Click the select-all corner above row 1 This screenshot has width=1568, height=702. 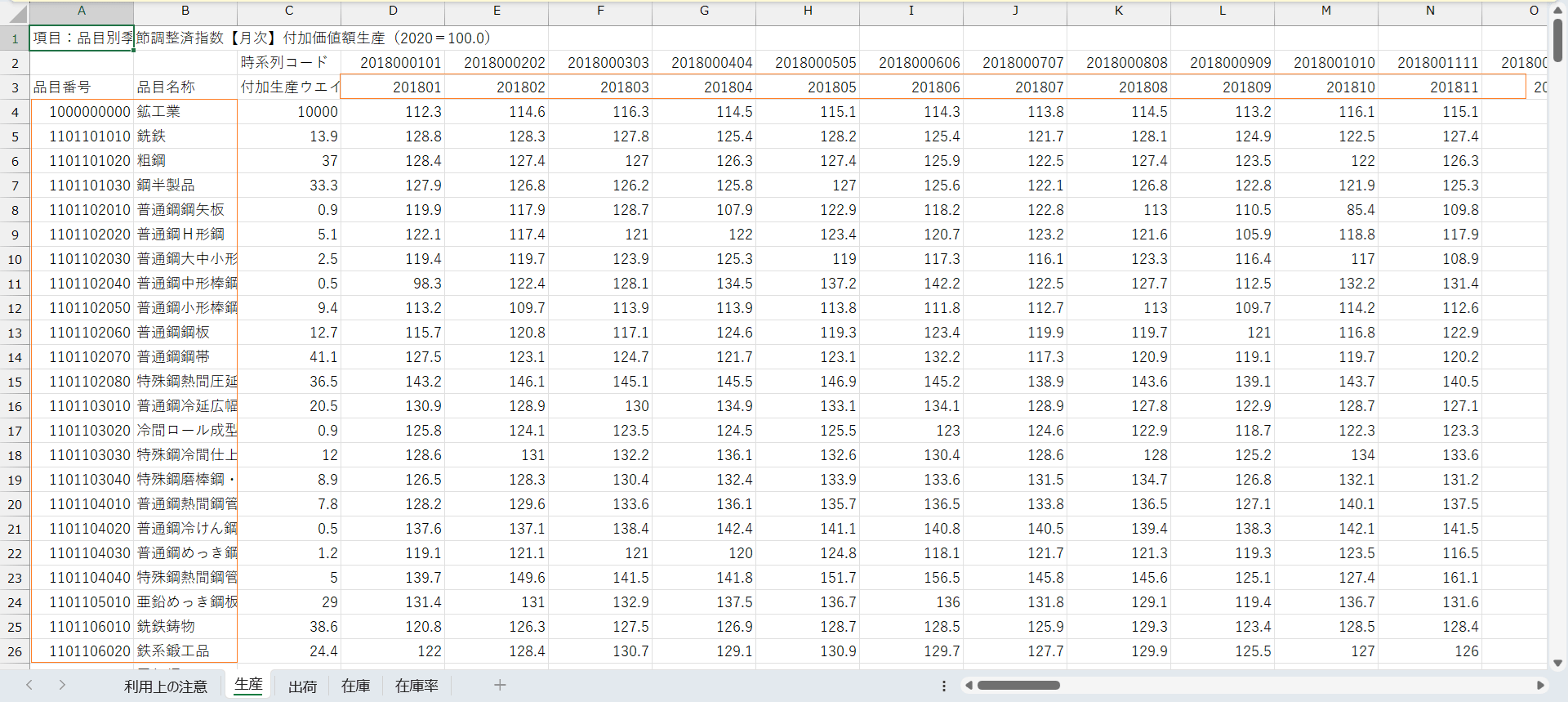pos(15,11)
